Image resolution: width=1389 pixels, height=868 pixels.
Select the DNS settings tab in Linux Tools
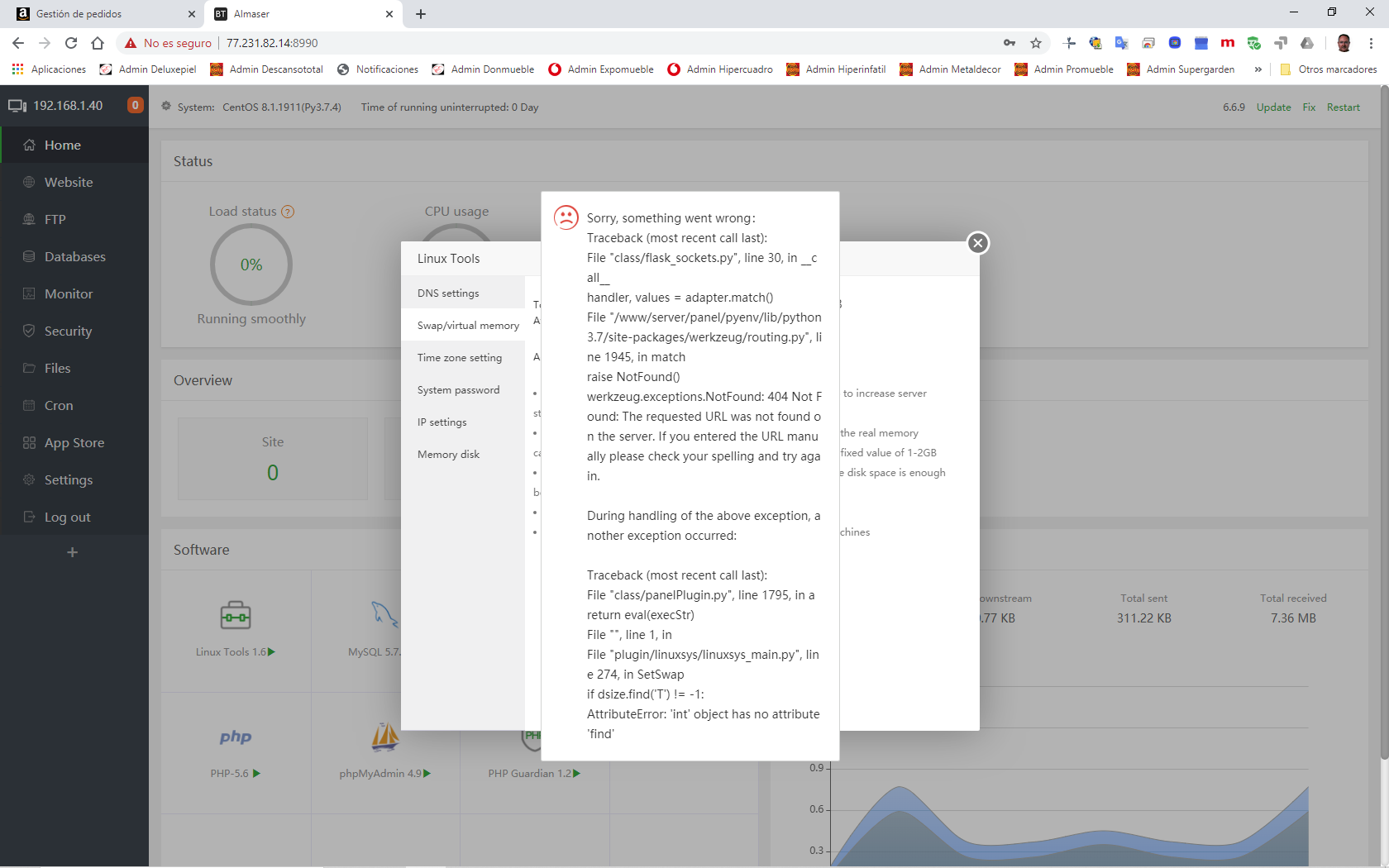pos(463,293)
